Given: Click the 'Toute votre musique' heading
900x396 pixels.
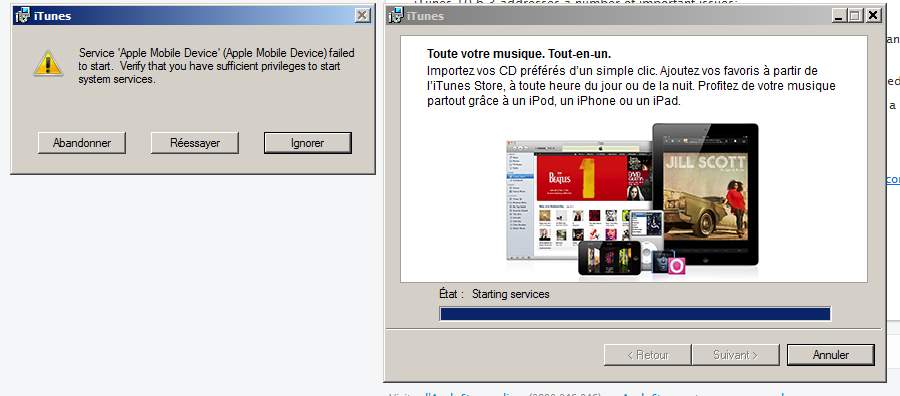Looking at the screenshot, I should [x=519, y=54].
